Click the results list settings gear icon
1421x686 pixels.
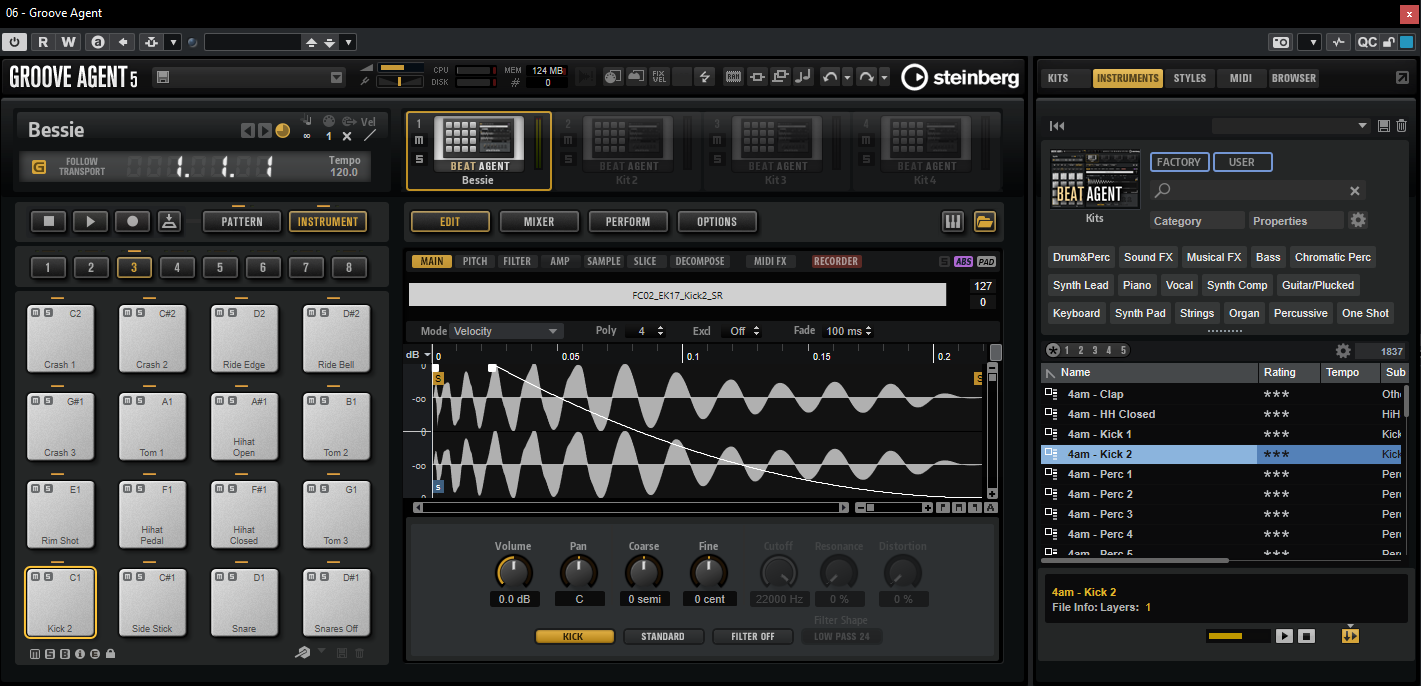pos(1343,351)
